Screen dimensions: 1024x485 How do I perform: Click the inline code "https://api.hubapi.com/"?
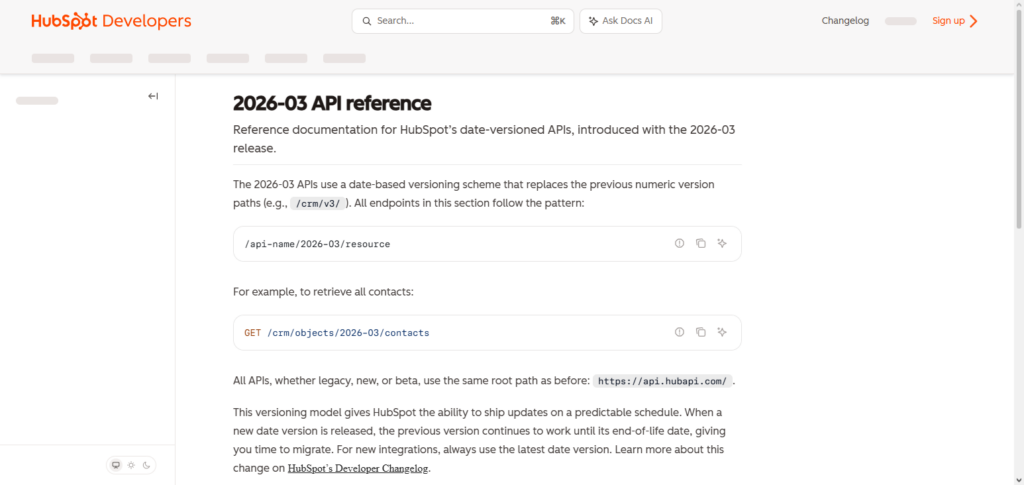[x=662, y=381]
